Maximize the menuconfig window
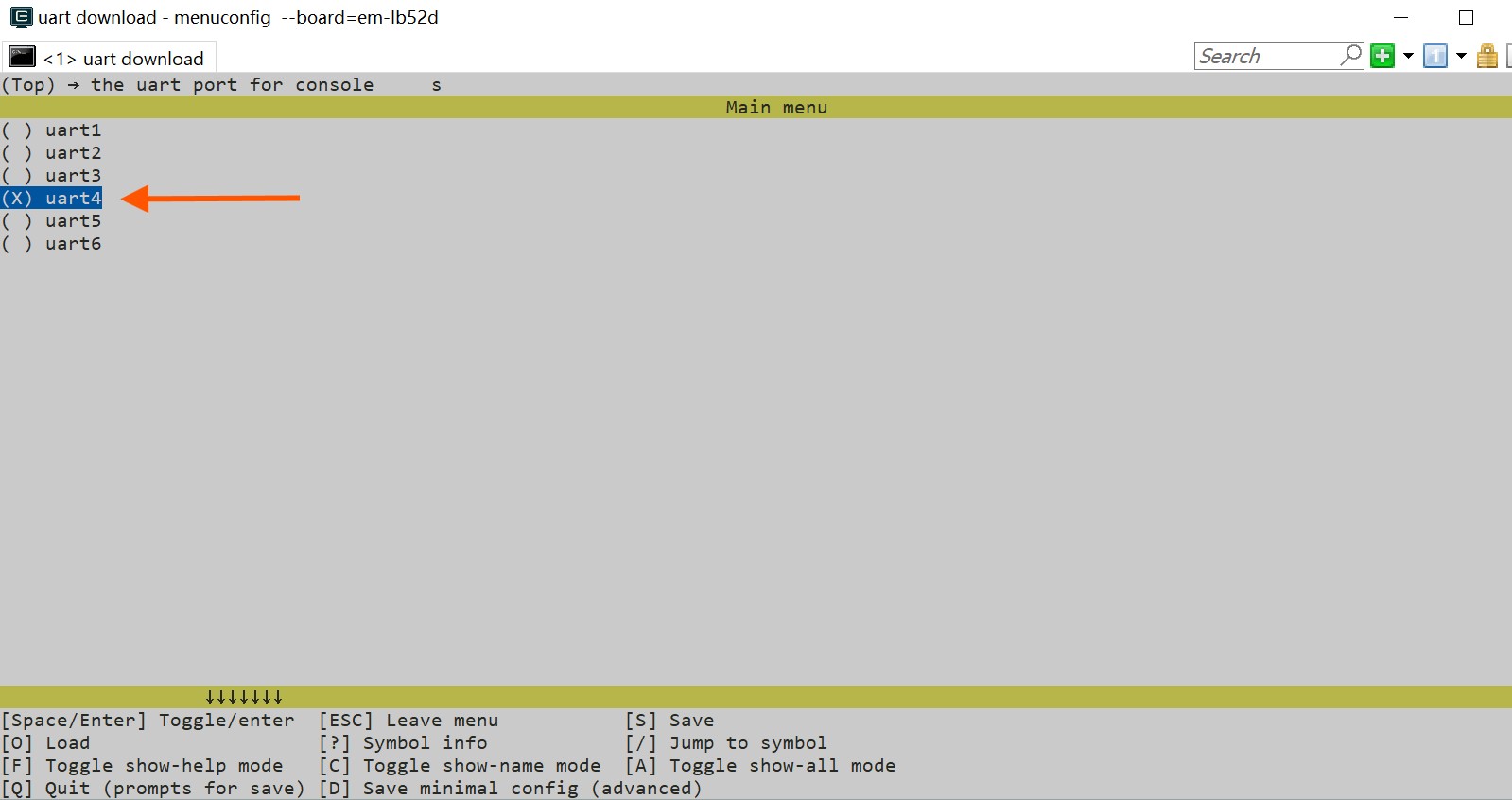This screenshot has height=800, width=1512. click(x=1466, y=17)
